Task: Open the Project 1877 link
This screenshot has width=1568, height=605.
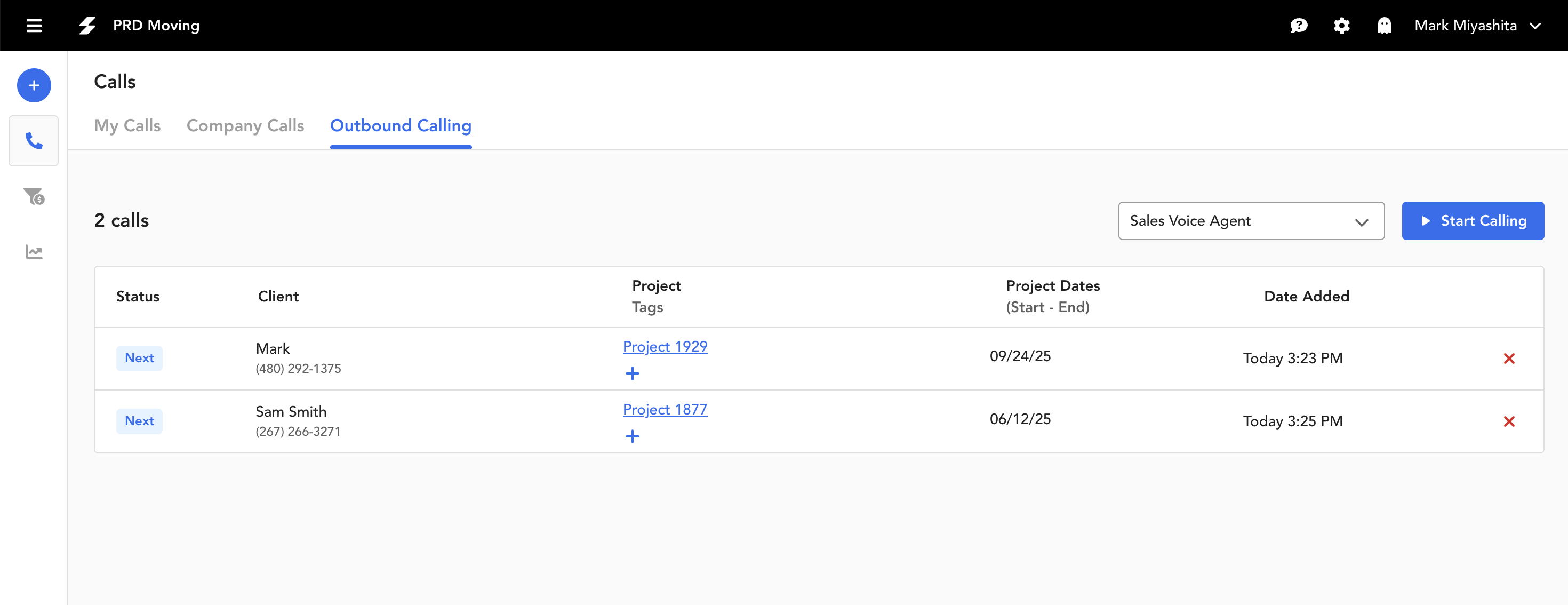Action: pos(665,410)
